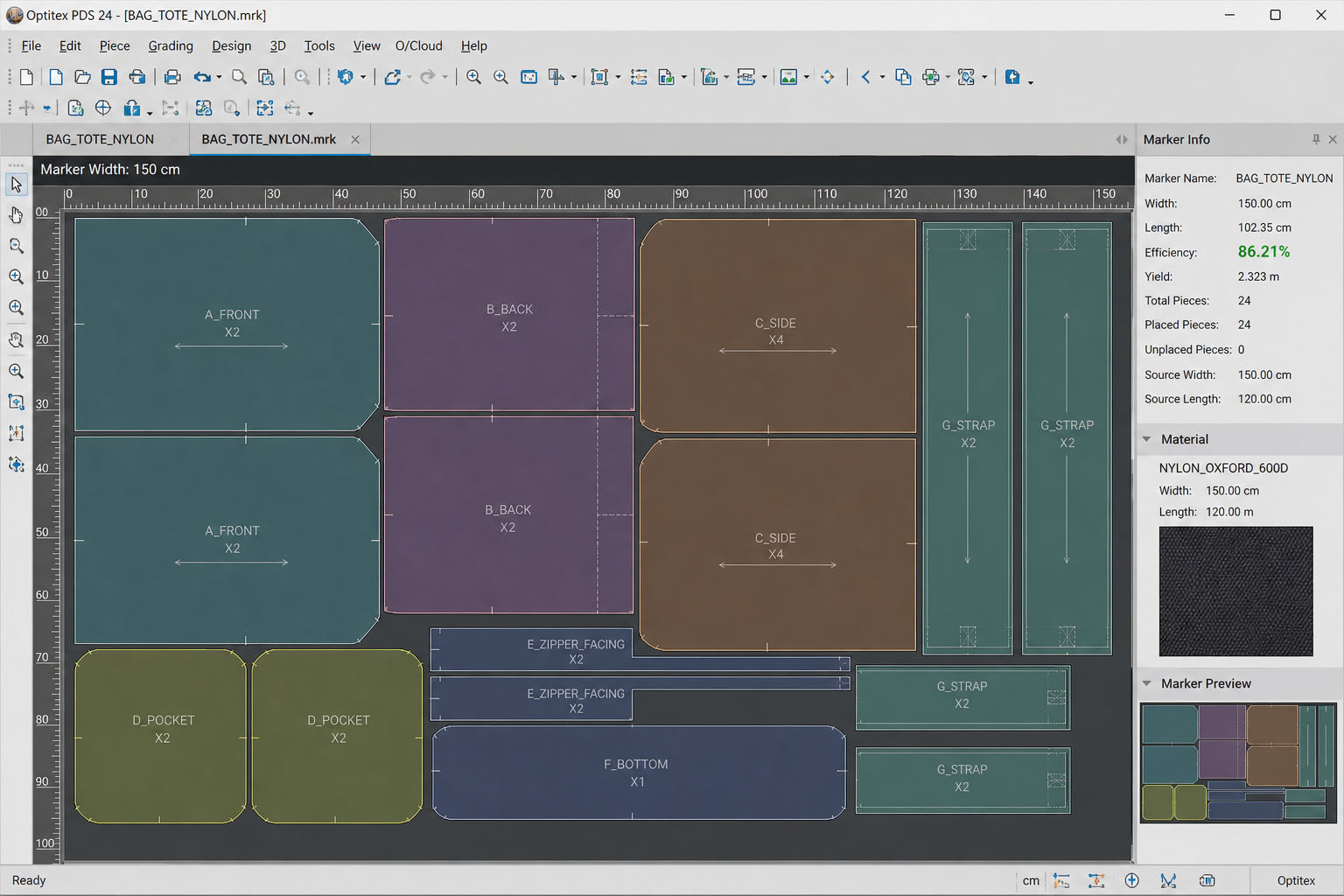
Task: Click the circled plus icon in status bar
Action: pyautogui.click(x=1131, y=880)
